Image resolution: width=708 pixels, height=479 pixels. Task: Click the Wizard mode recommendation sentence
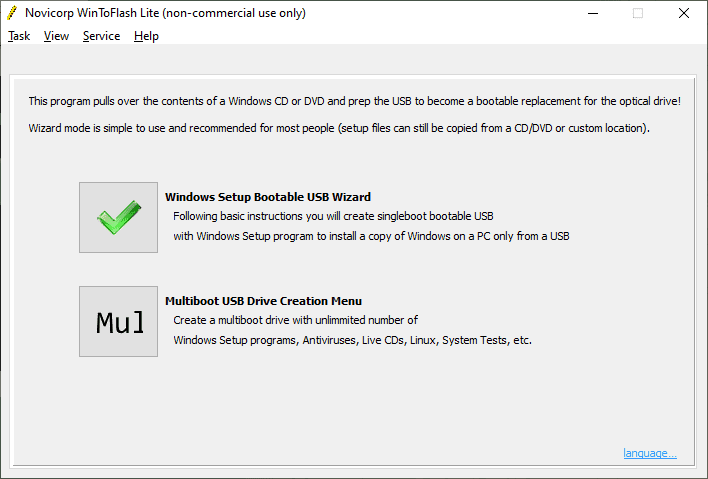click(x=339, y=129)
